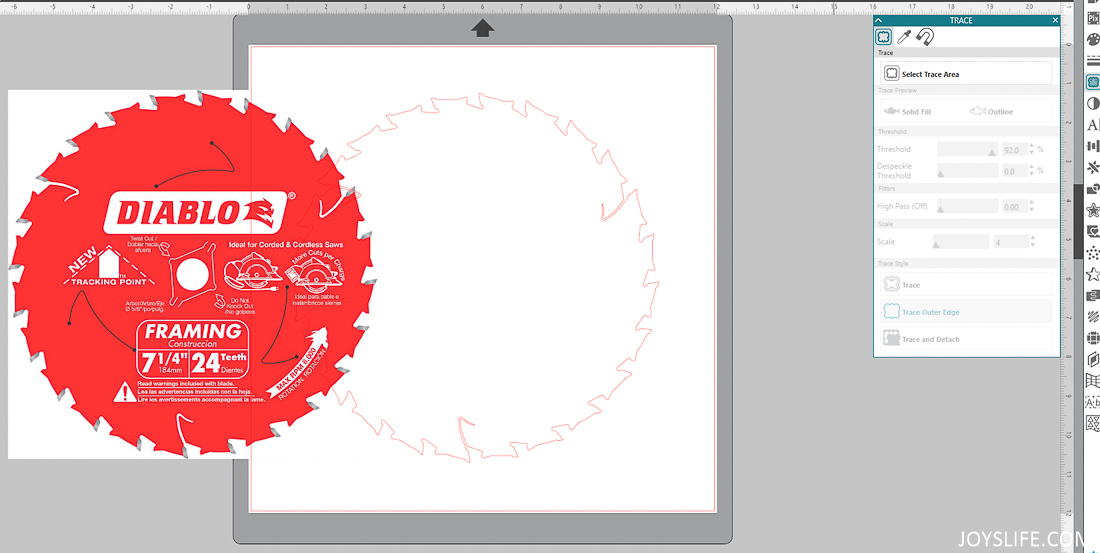1100x553 pixels.
Task: Open the Replicate panel in the sidebar
Action: coord(1092,168)
